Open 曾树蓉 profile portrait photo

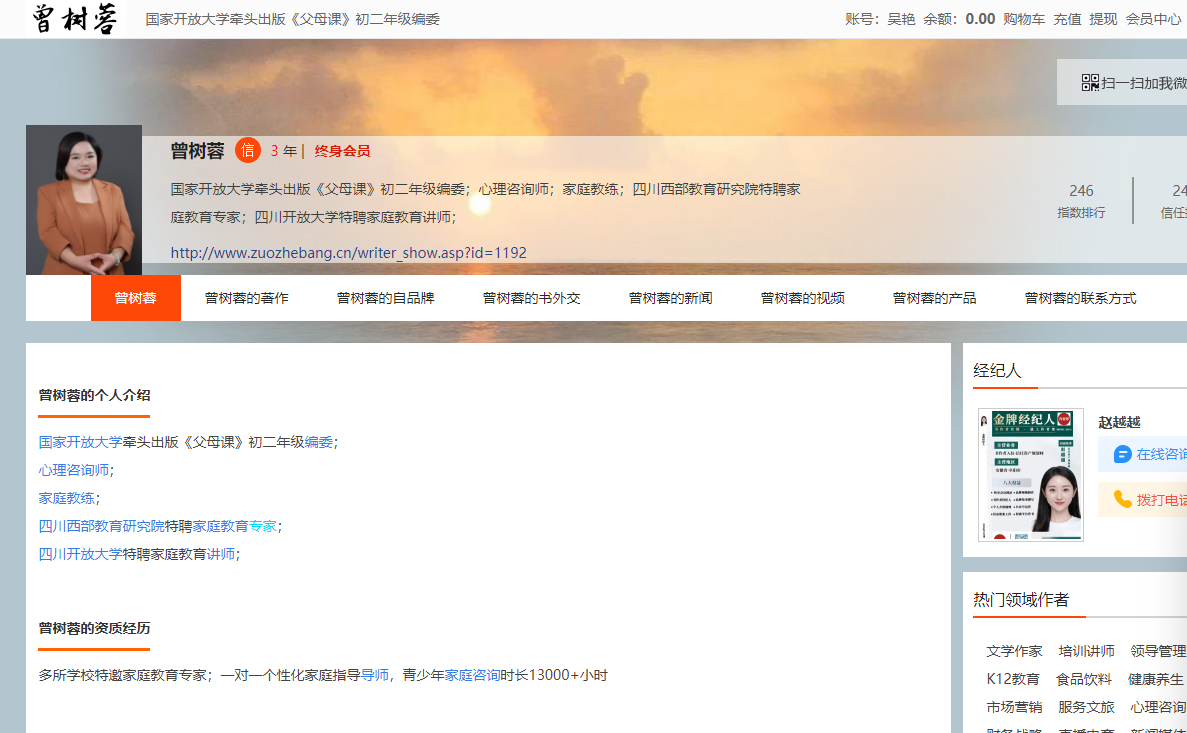click(x=84, y=200)
